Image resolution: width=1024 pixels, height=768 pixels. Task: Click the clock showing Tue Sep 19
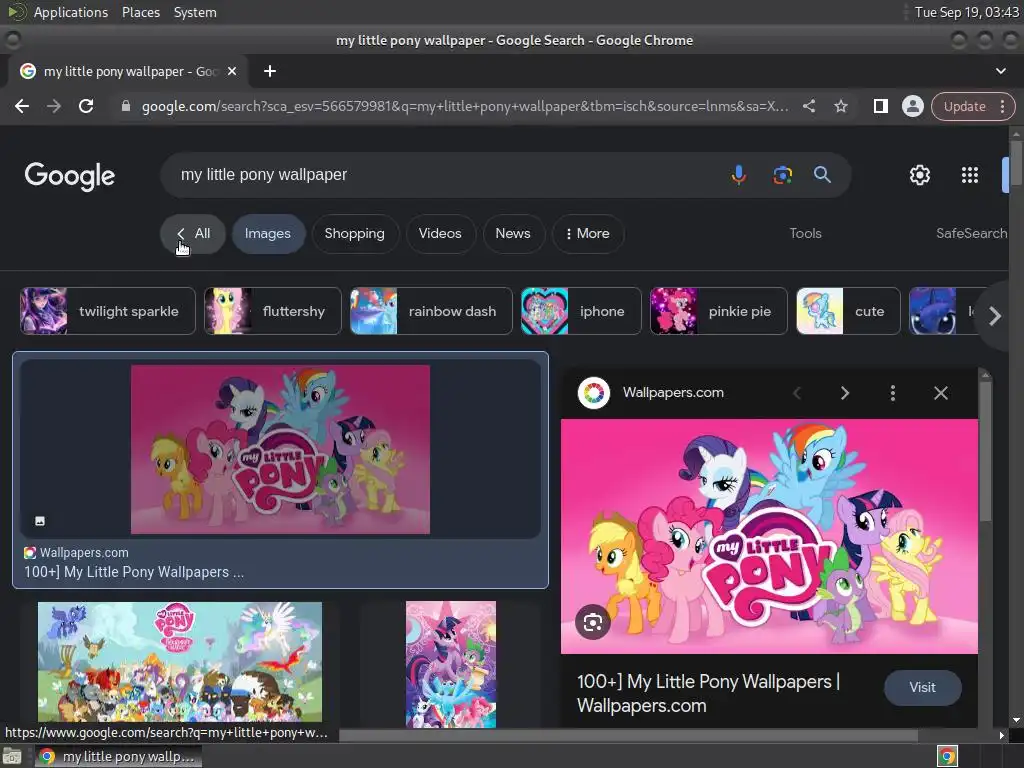[x=967, y=12]
